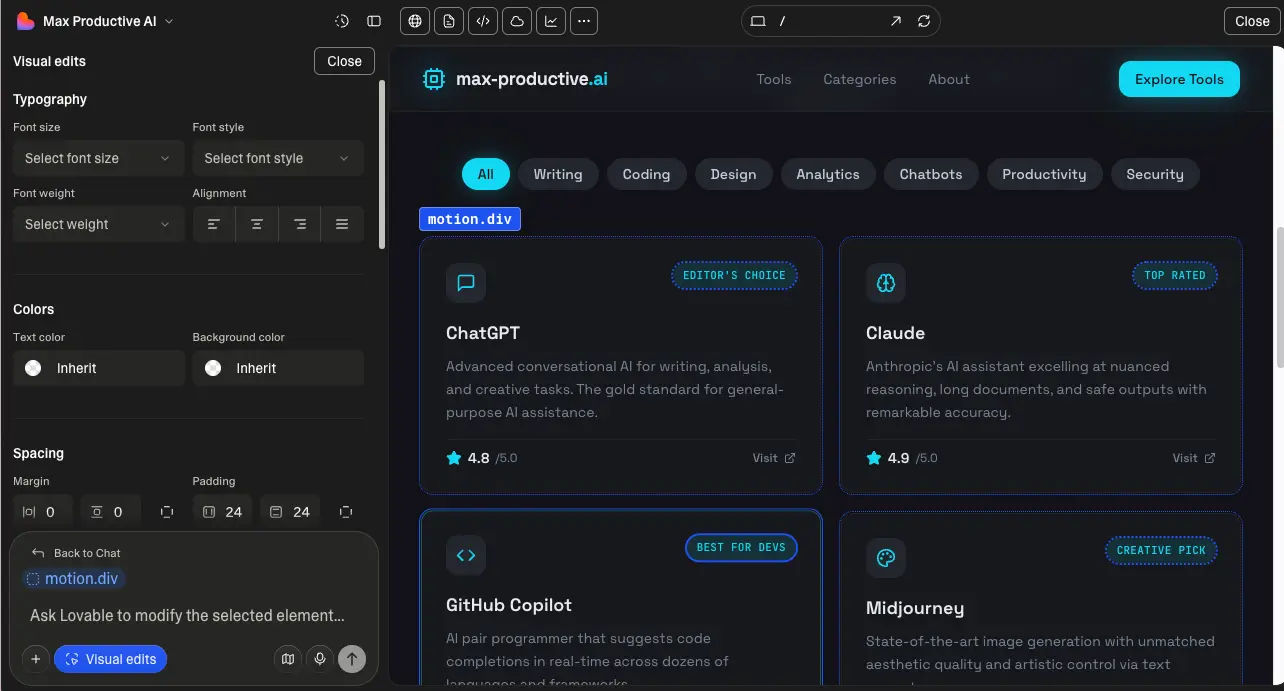Click the GitHub Copilot code brackets icon
The image size is (1284, 691).
pyautogui.click(x=466, y=555)
